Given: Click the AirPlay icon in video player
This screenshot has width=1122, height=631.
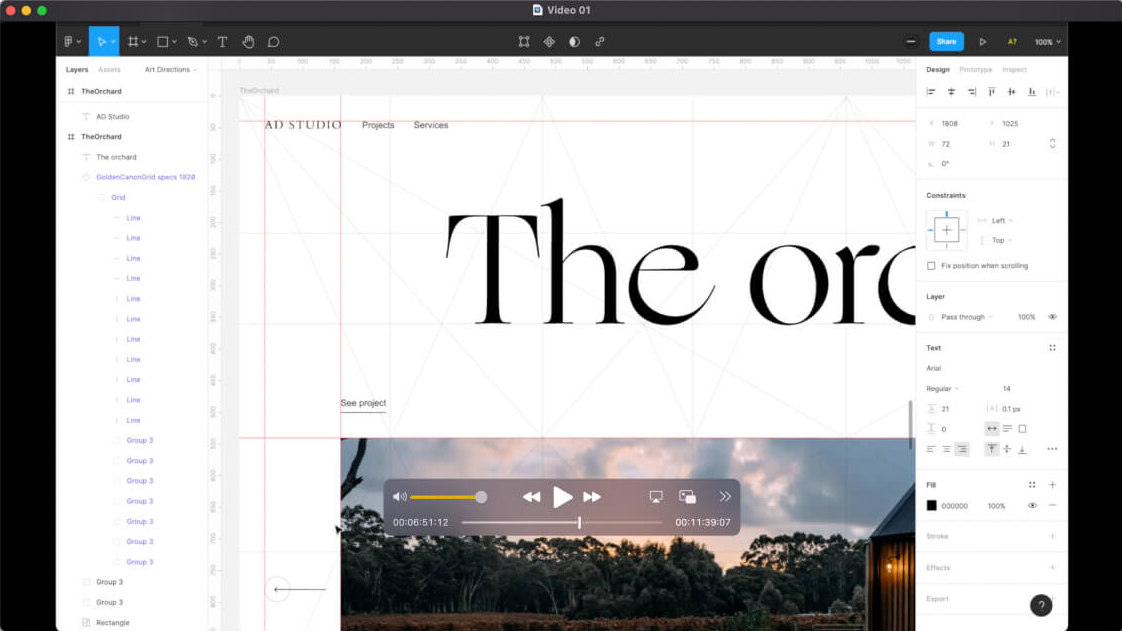Looking at the screenshot, I should pos(656,497).
